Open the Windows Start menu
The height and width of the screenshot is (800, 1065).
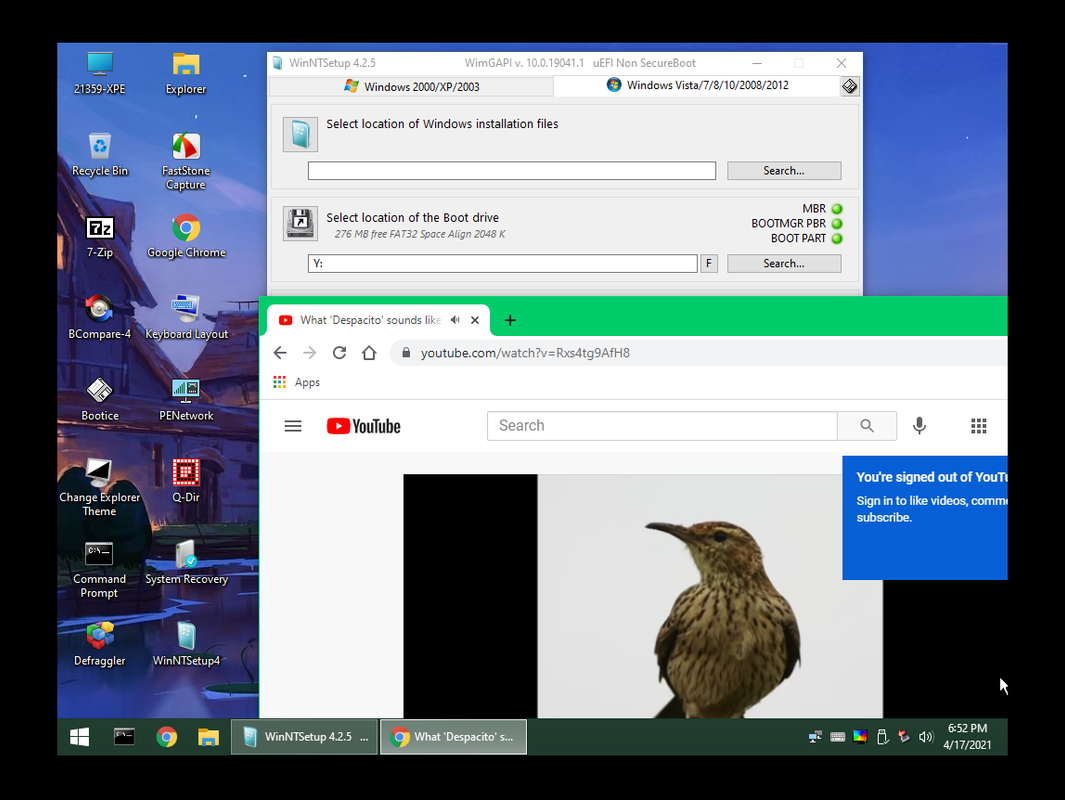79,737
